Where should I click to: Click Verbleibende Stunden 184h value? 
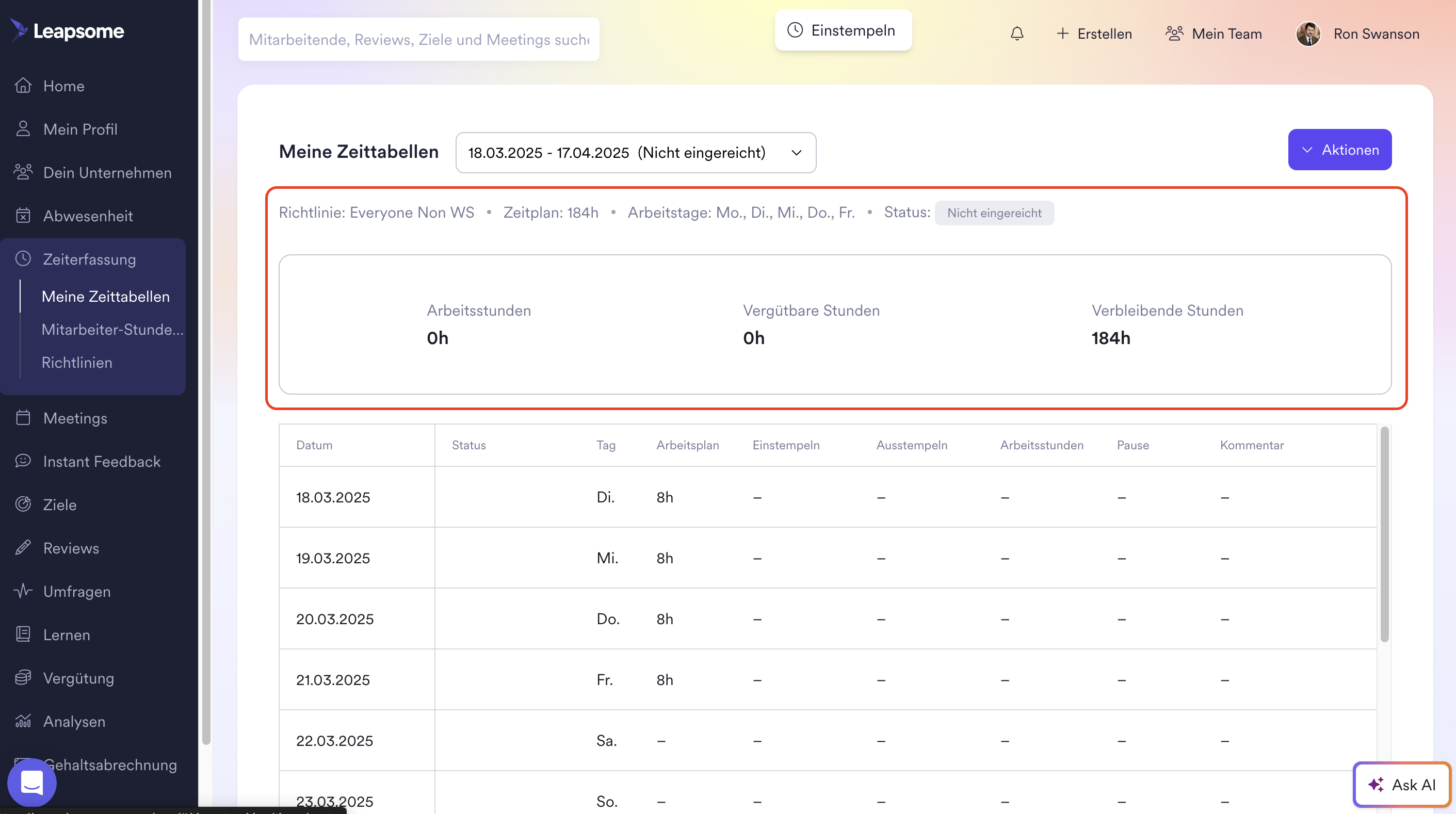pyautogui.click(x=1111, y=338)
